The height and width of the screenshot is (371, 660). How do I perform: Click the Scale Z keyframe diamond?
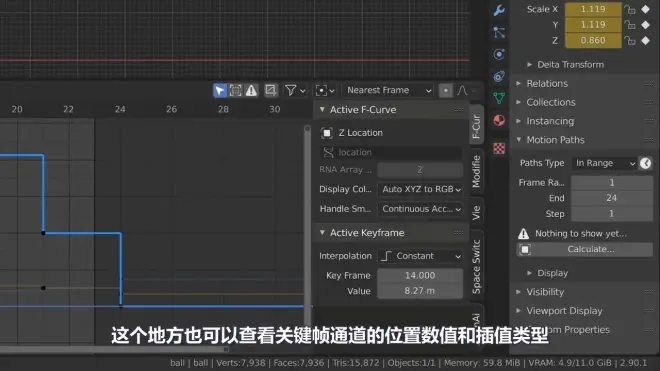tap(646, 40)
